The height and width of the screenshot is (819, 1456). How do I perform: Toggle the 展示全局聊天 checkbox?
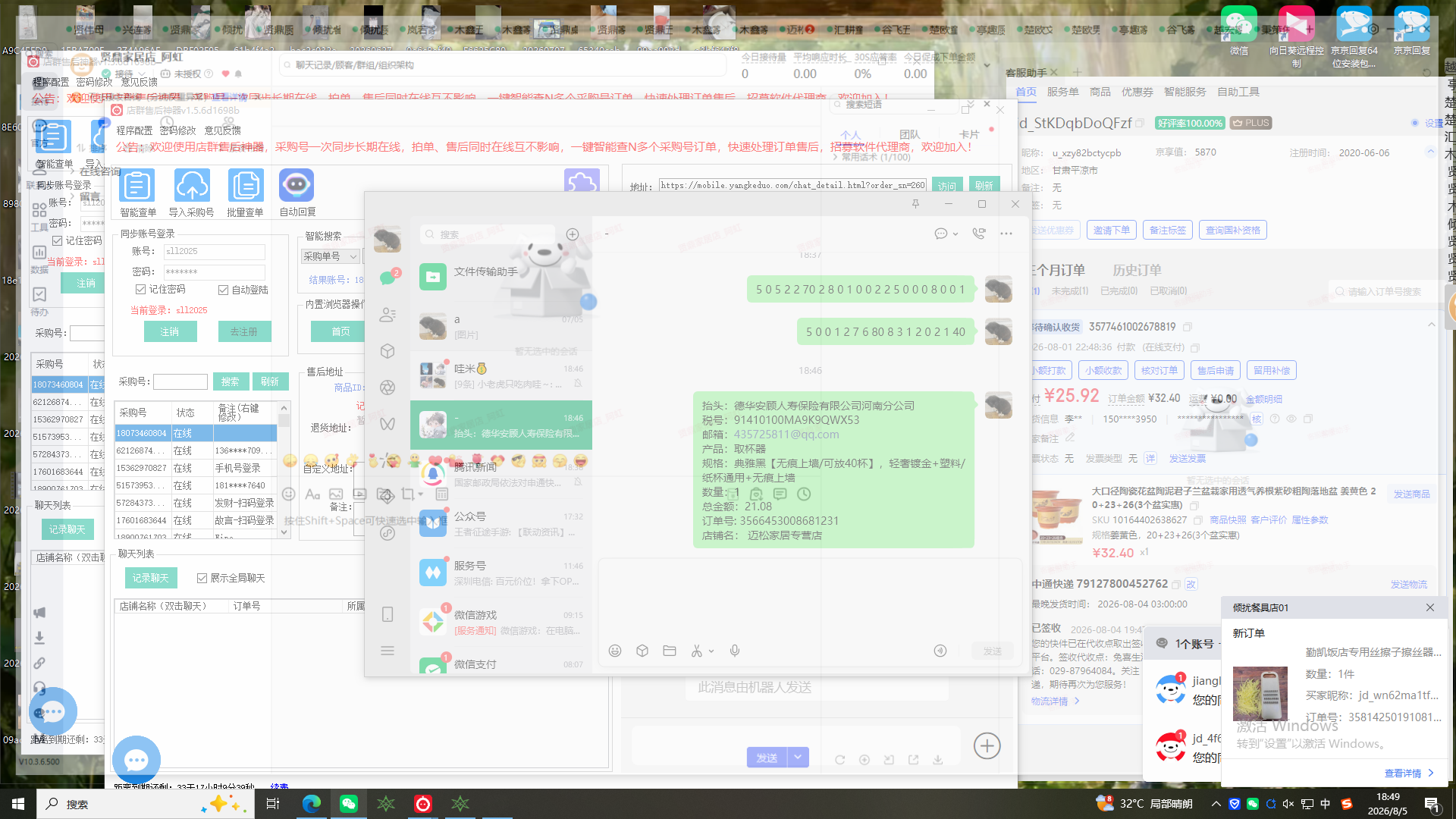202,578
